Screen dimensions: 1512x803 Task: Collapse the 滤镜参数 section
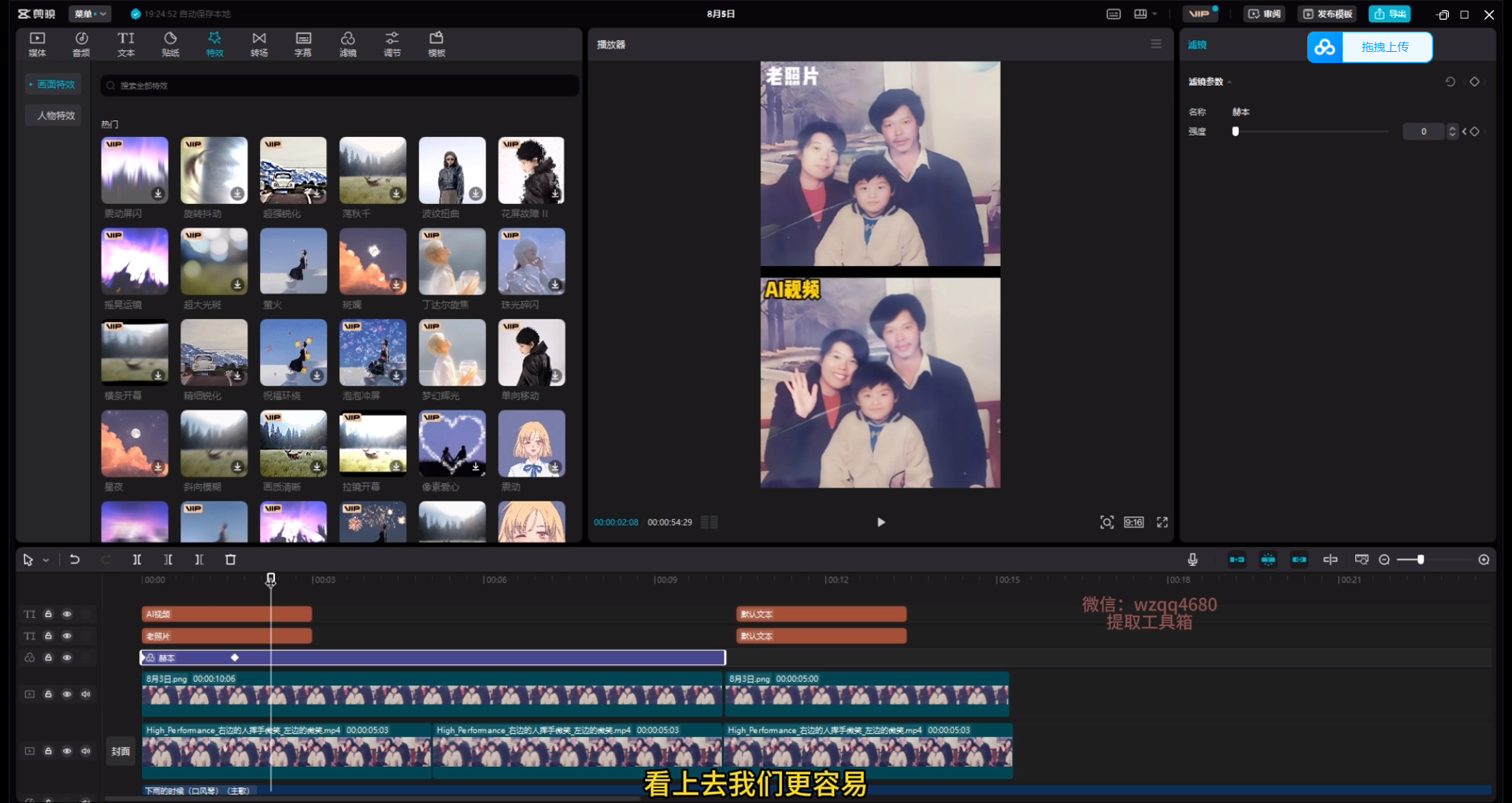(x=1229, y=82)
